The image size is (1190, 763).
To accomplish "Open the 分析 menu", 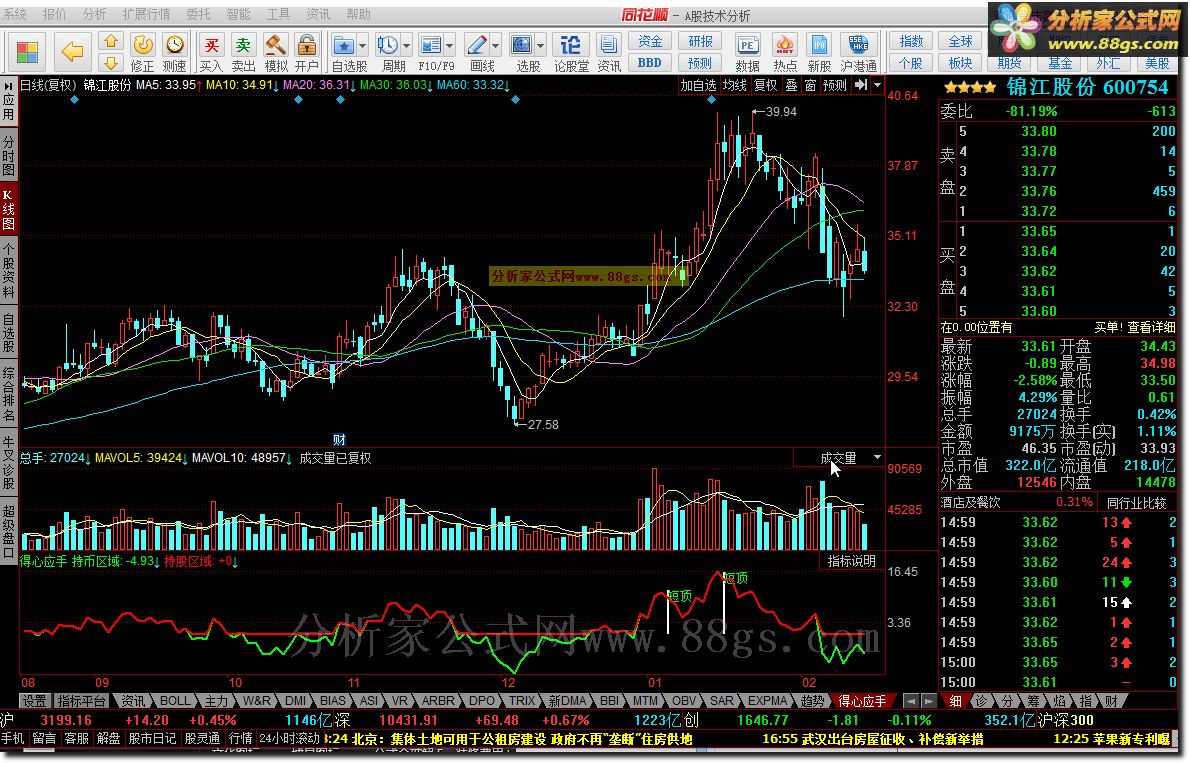I will [95, 14].
